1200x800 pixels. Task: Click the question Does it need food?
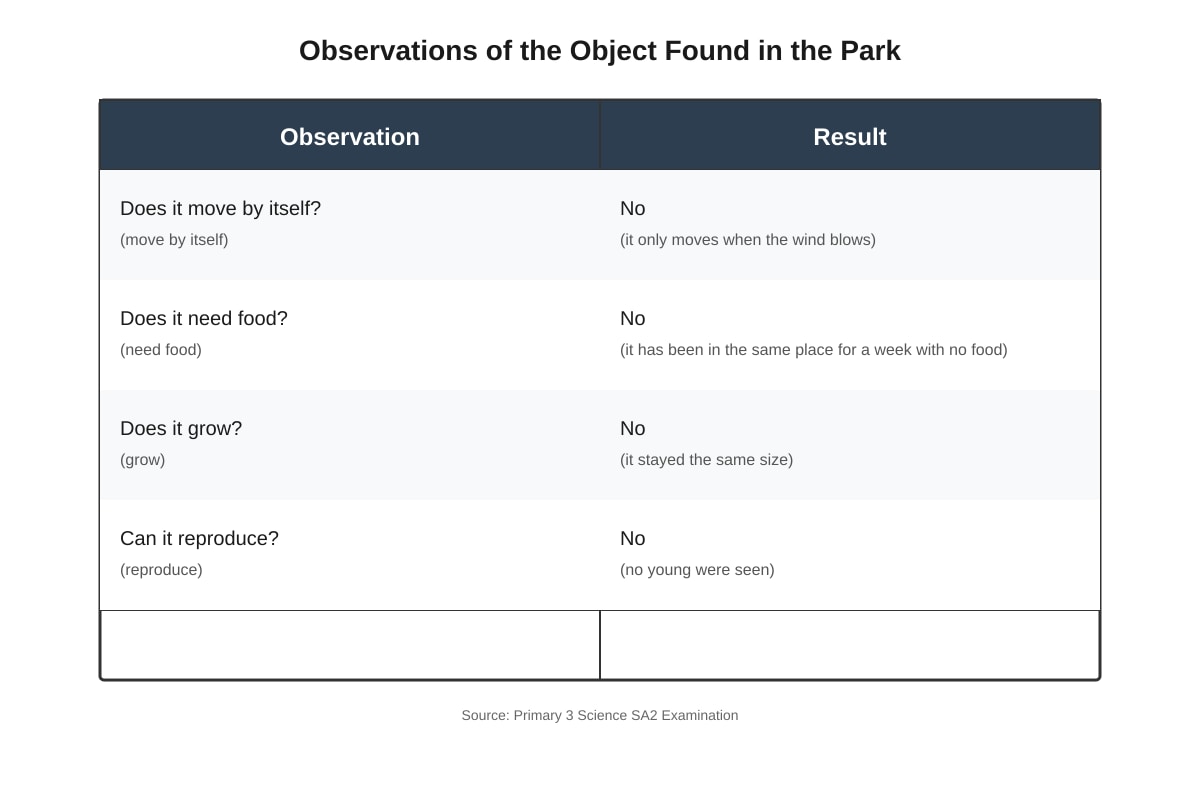[x=204, y=318]
